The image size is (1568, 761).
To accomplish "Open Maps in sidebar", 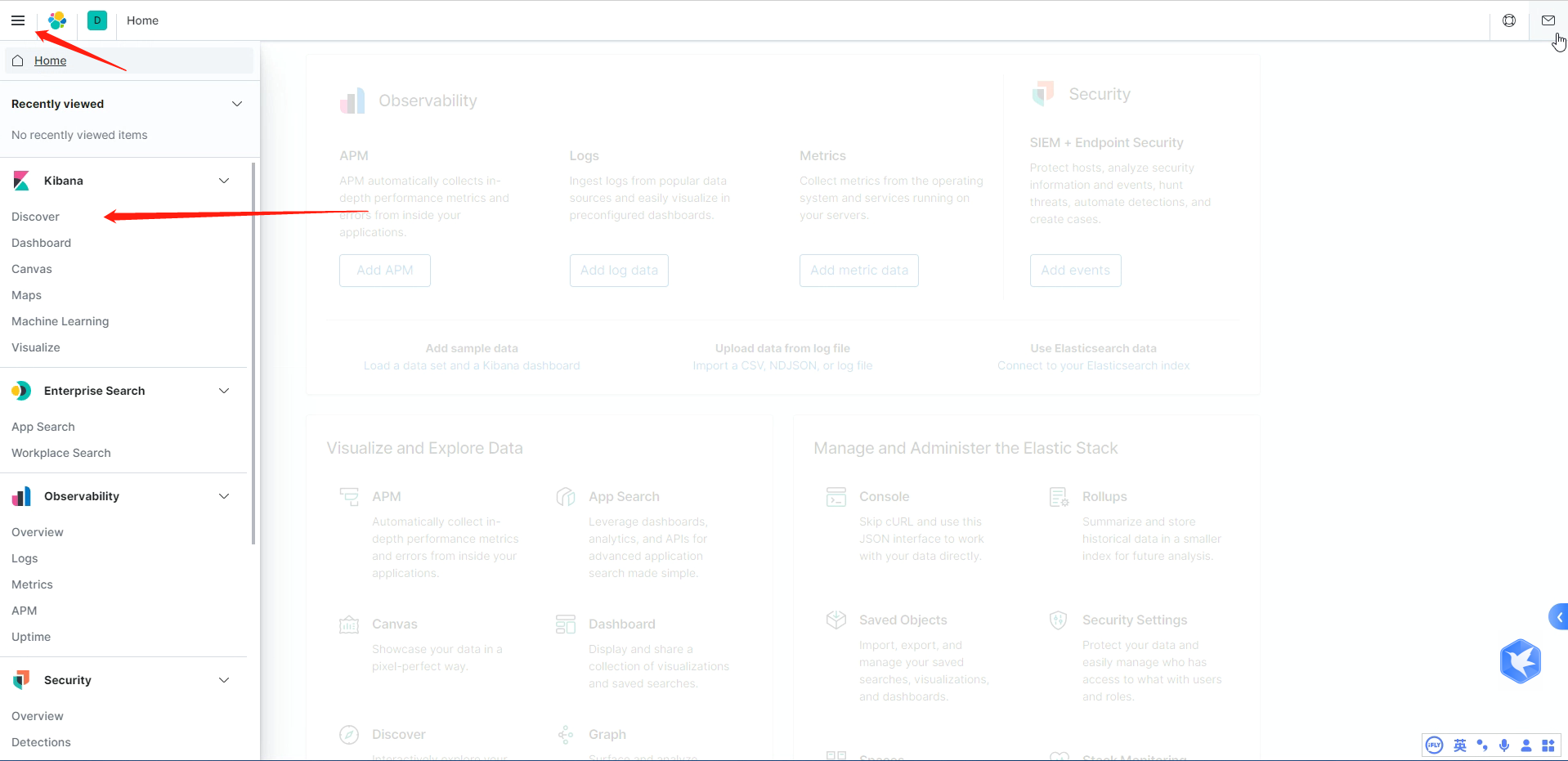I will click(26, 295).
